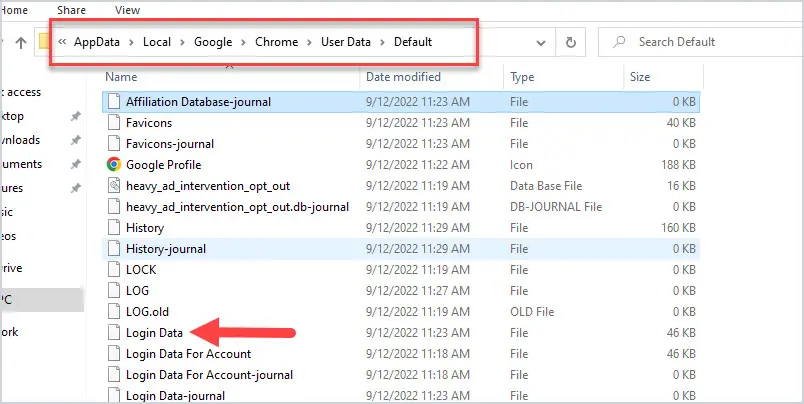
Task: Select the LOCK file name
Action: click(x=141, y=270)
